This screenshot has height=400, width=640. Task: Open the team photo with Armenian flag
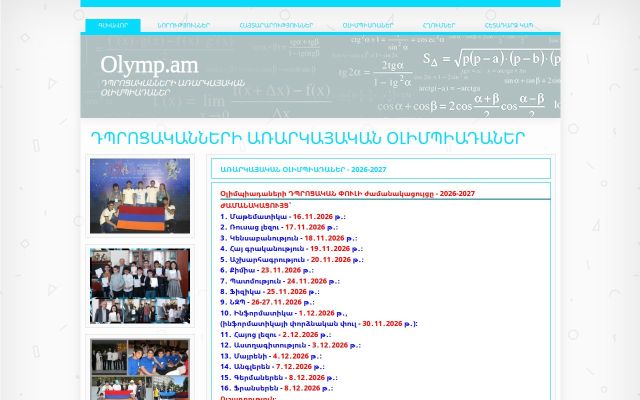point(140,196)
